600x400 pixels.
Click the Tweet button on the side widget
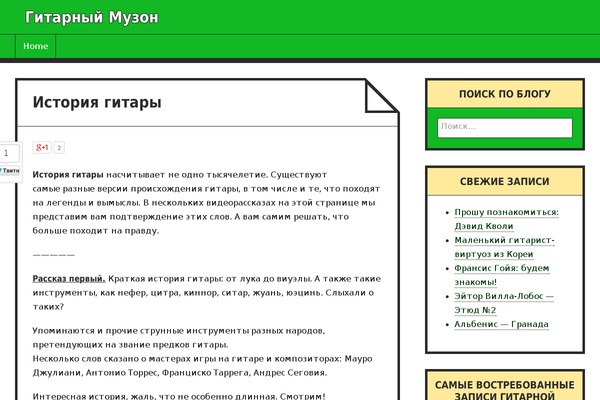pos(10,171)
